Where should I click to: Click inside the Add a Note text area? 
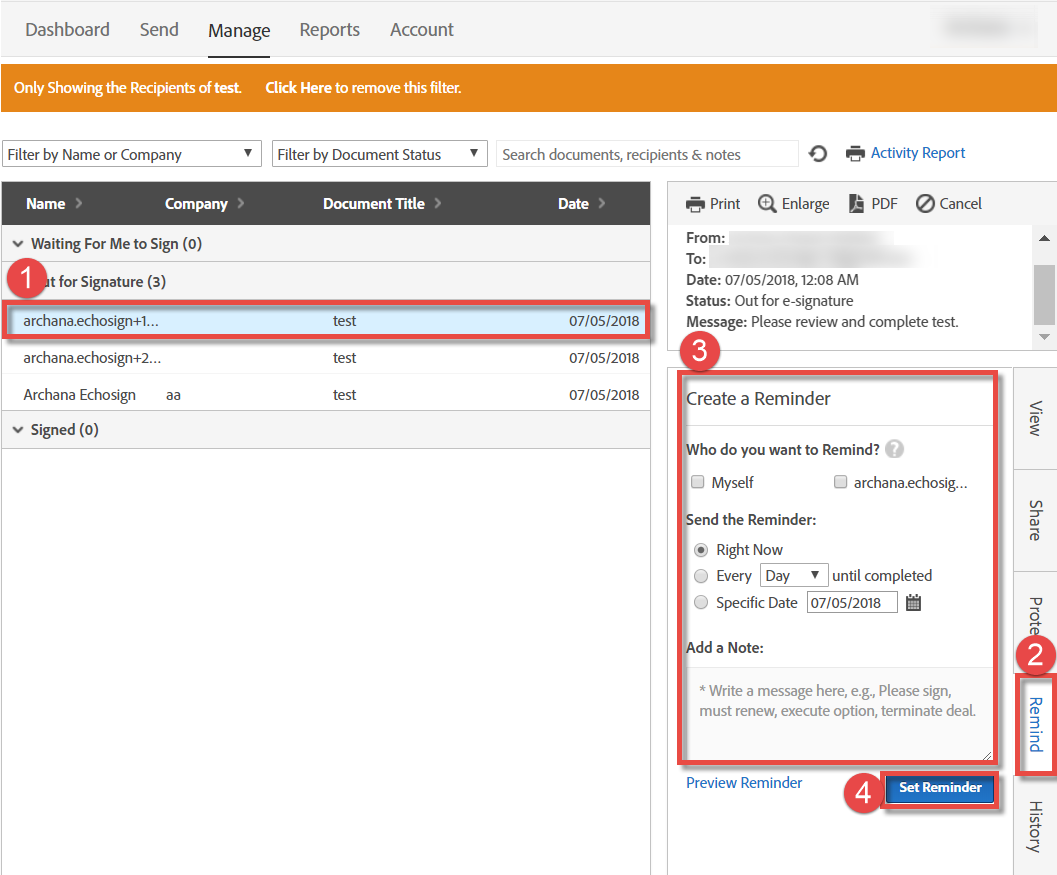837,710
